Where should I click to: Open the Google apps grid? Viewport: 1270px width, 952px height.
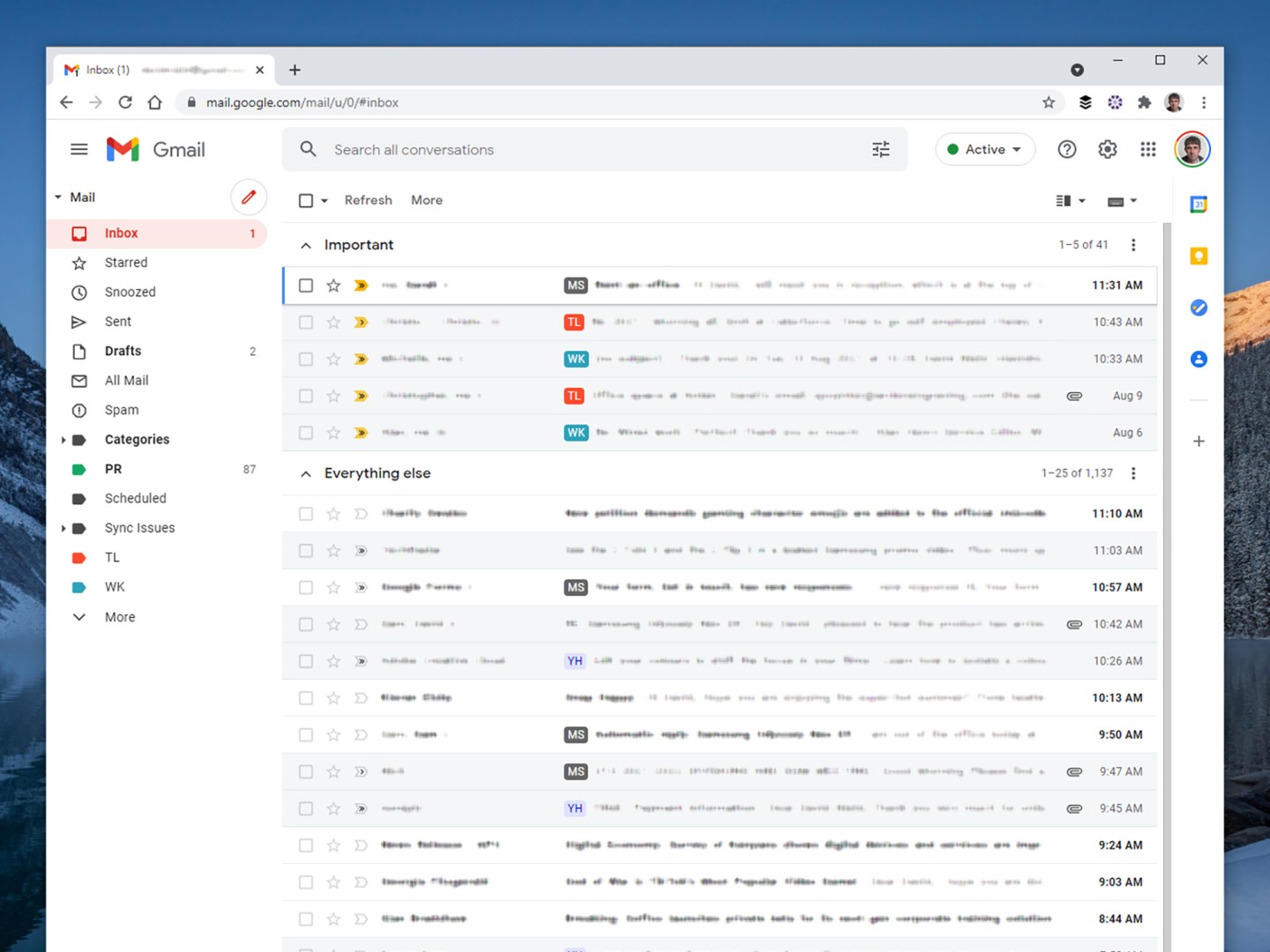[1147, 149]
